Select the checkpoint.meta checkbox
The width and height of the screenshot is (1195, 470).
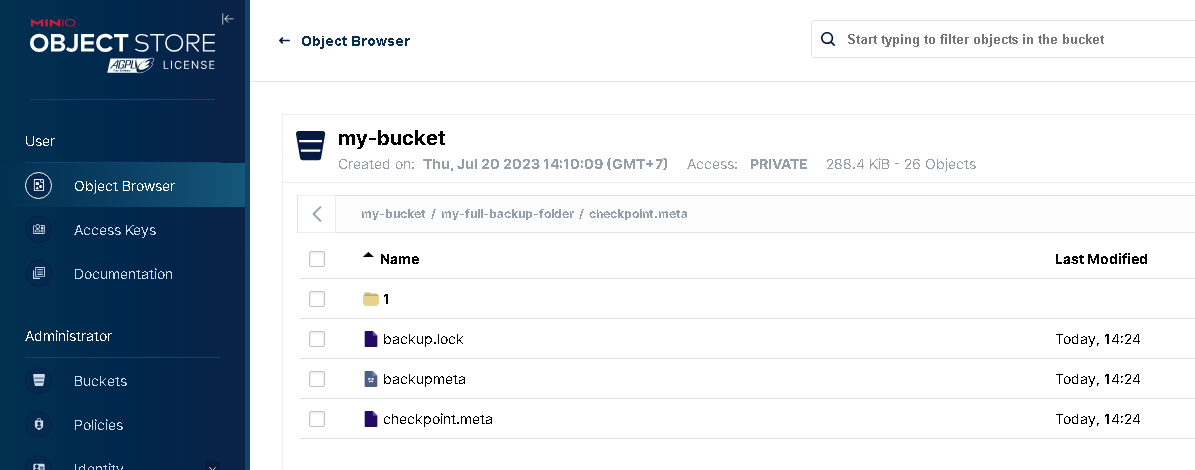(317, 419)
